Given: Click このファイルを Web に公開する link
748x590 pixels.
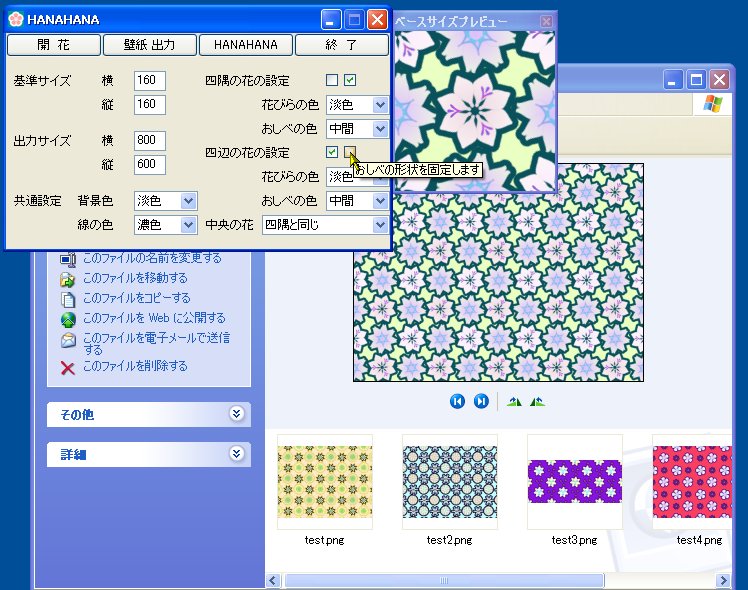Looking at the screenshot, I should [x=154, y=318].
